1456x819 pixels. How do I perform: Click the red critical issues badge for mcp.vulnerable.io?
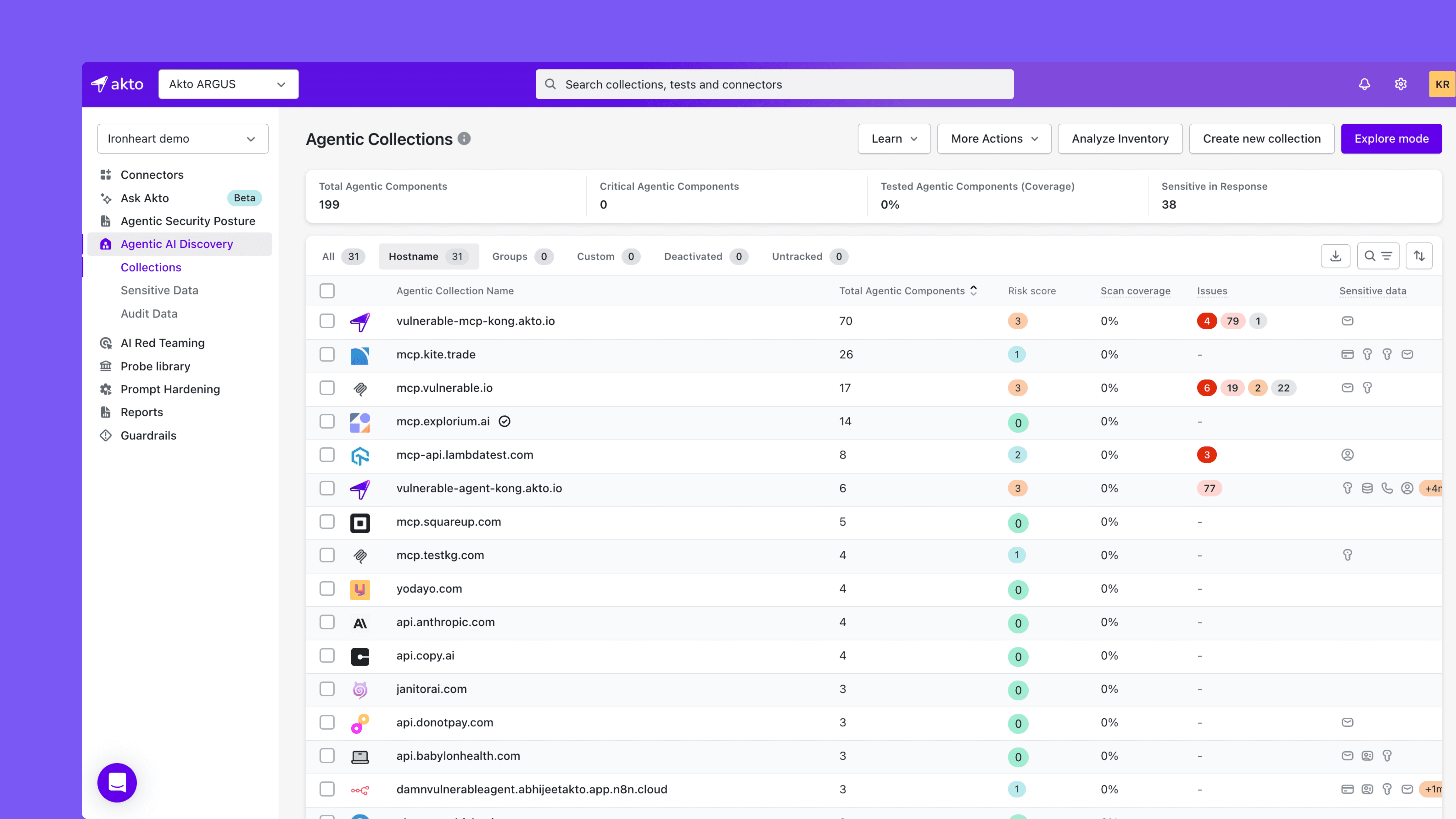pyautogui.click(x=1206, y=388)
